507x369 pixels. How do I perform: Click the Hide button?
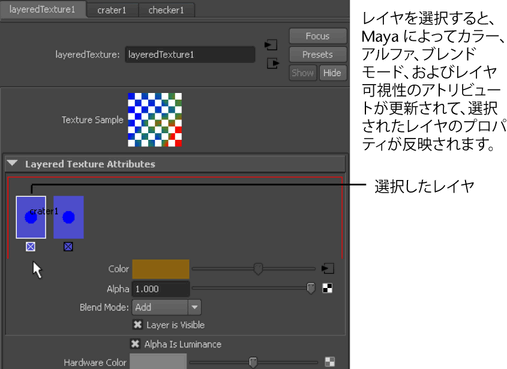(x=332, y=73)
